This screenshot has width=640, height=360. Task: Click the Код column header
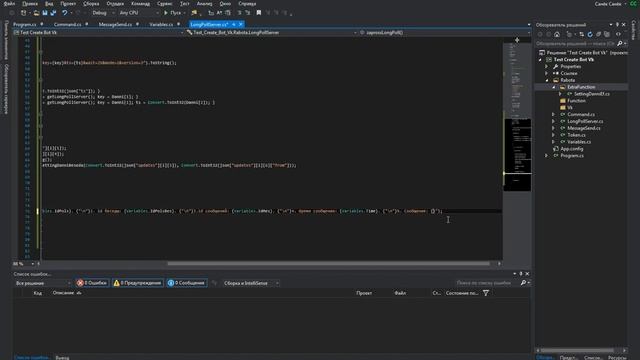[38, 293]
